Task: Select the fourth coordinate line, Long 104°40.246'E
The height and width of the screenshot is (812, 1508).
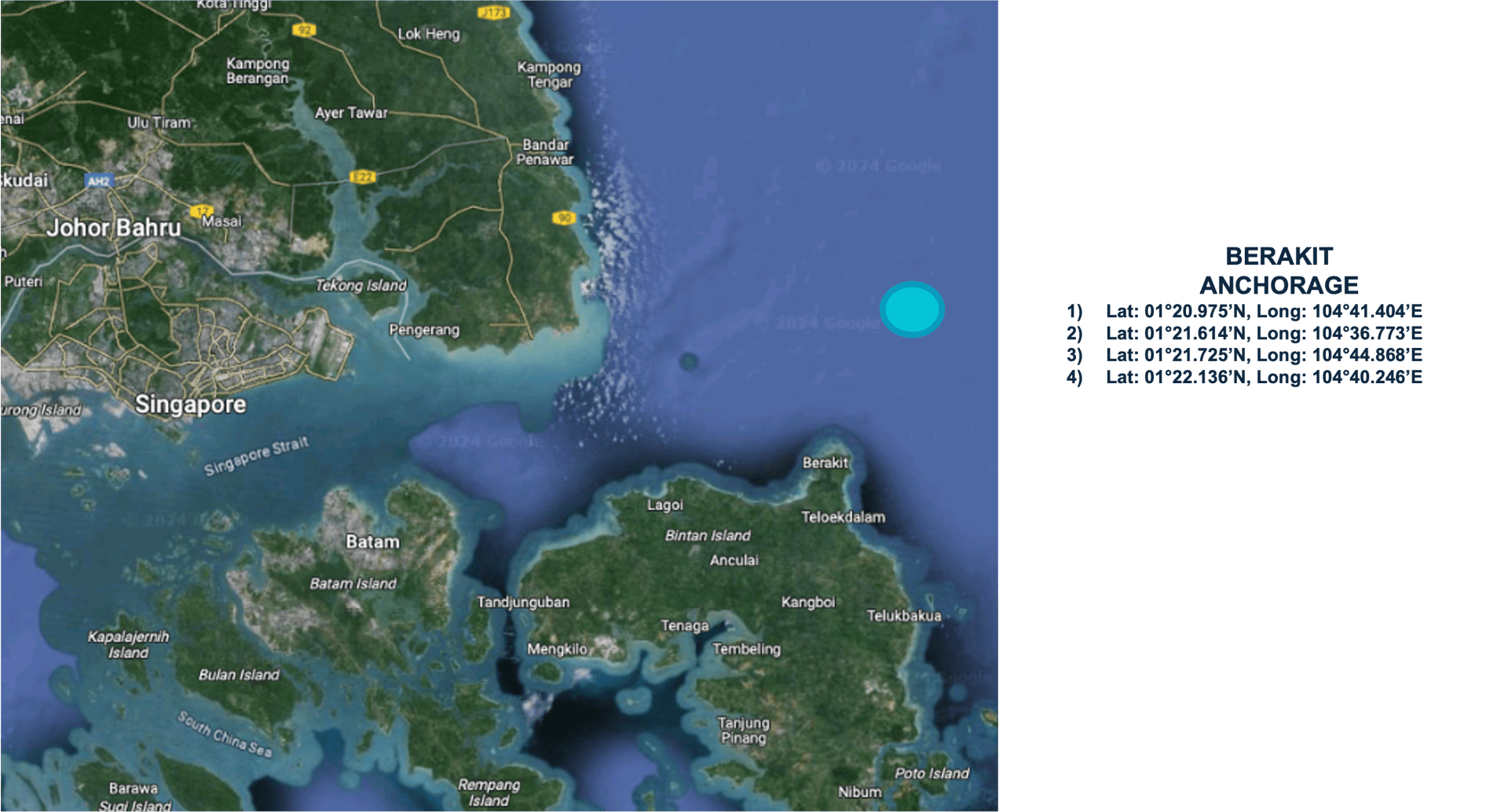Action: pos(1263,378)
